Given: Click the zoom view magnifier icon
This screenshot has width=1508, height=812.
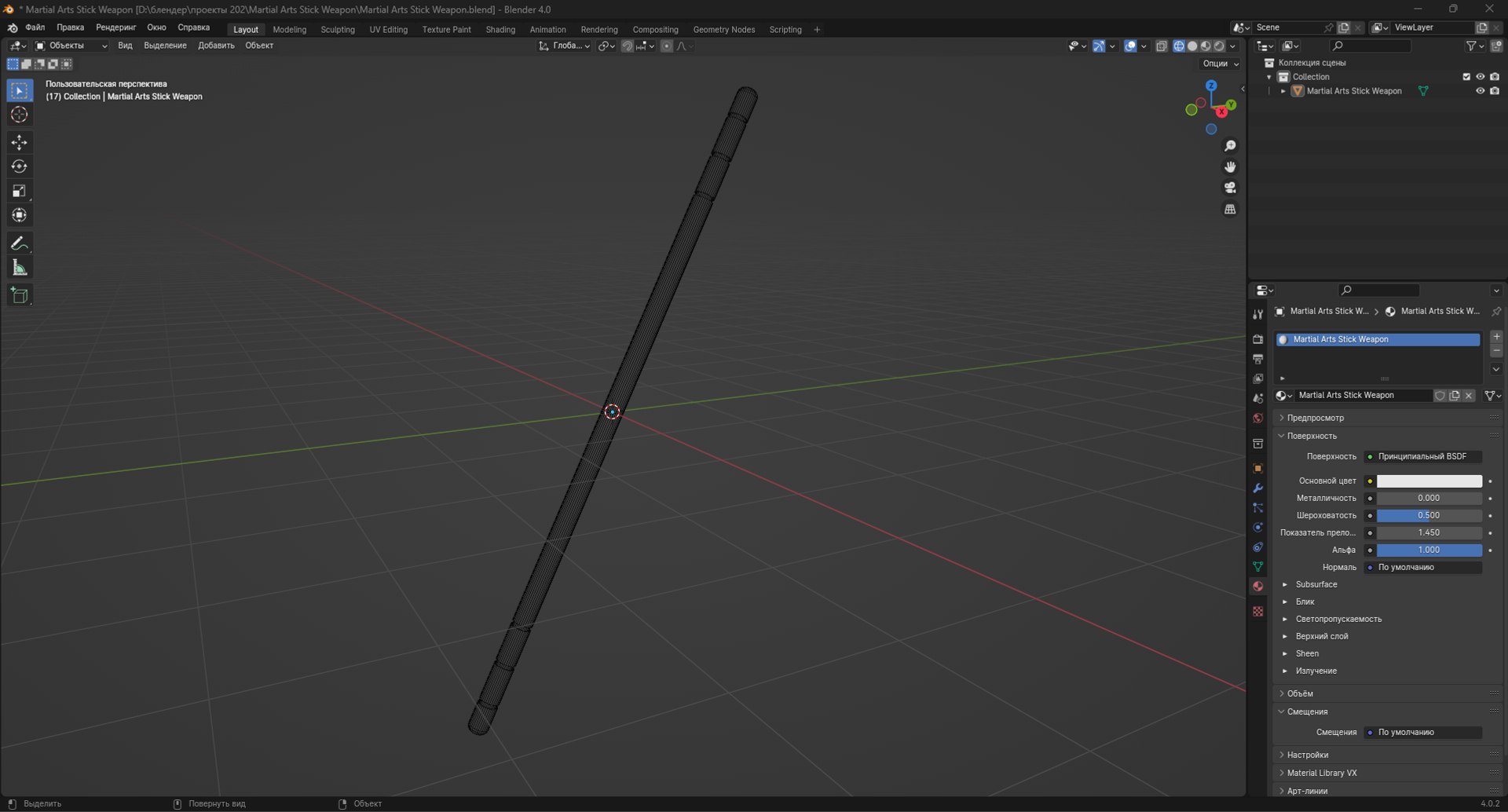Looking at the screenshot, I should click(1230, 146).
